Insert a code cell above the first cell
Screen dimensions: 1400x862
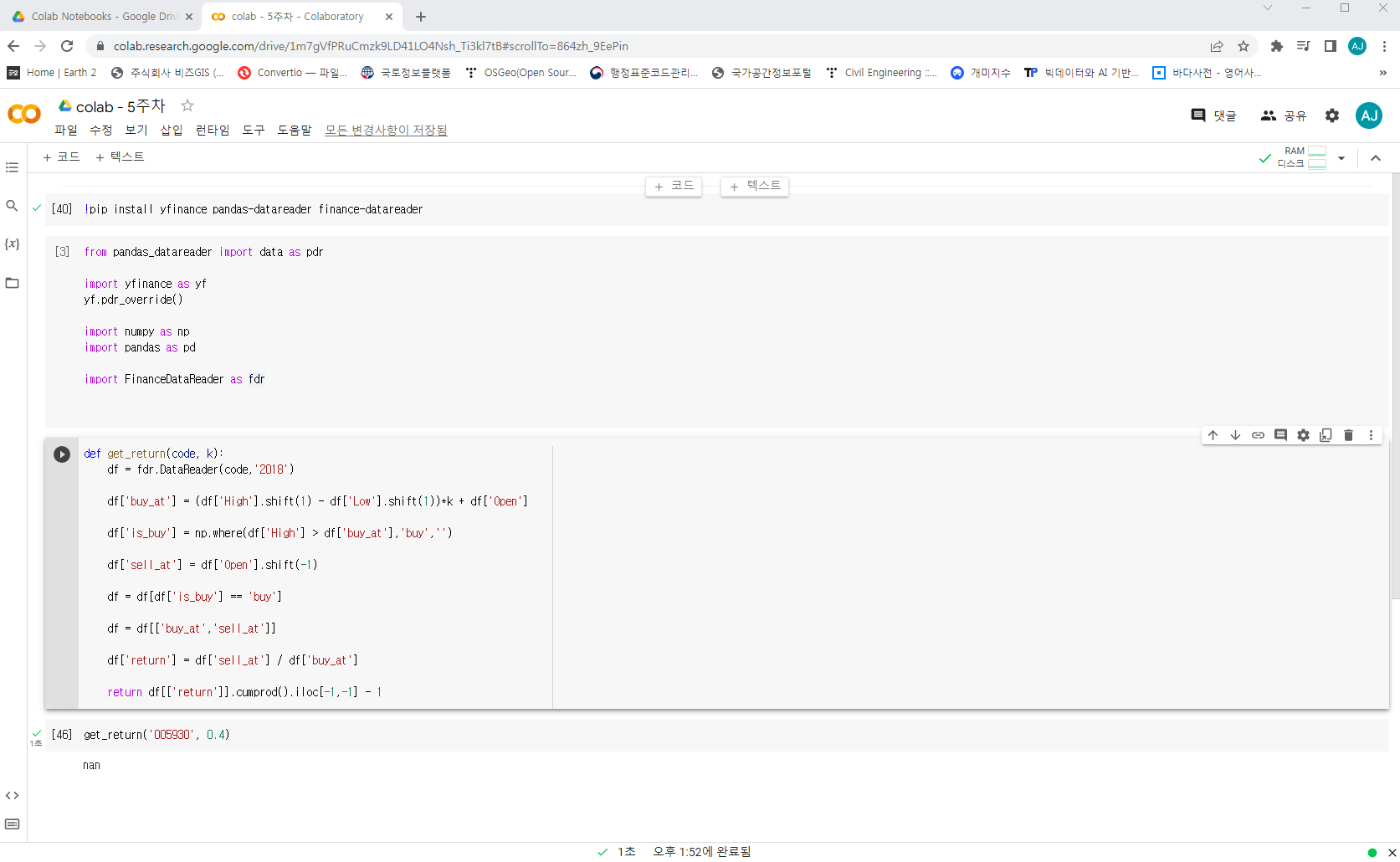674,186
